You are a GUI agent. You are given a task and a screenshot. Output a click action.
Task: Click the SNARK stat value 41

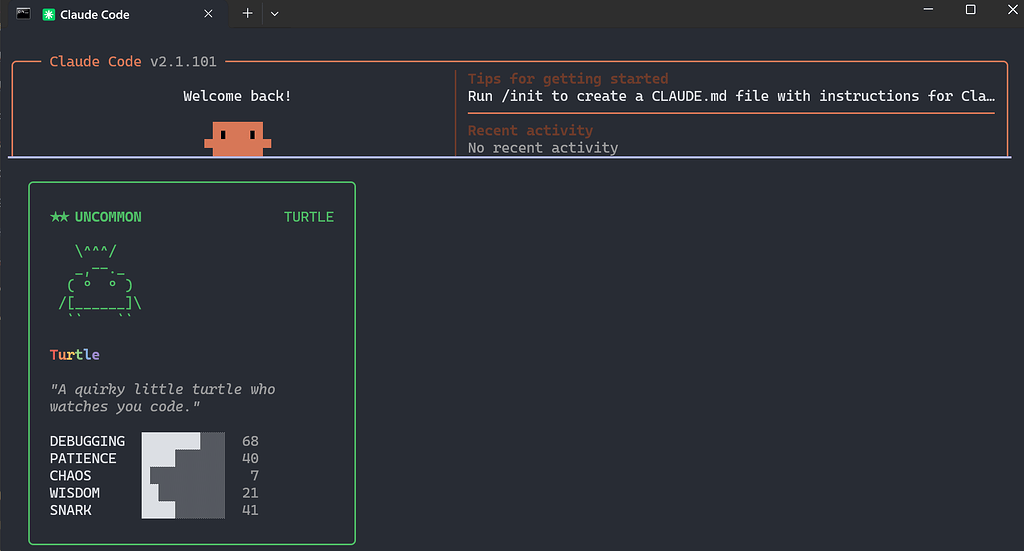click(x=250, y=510)
